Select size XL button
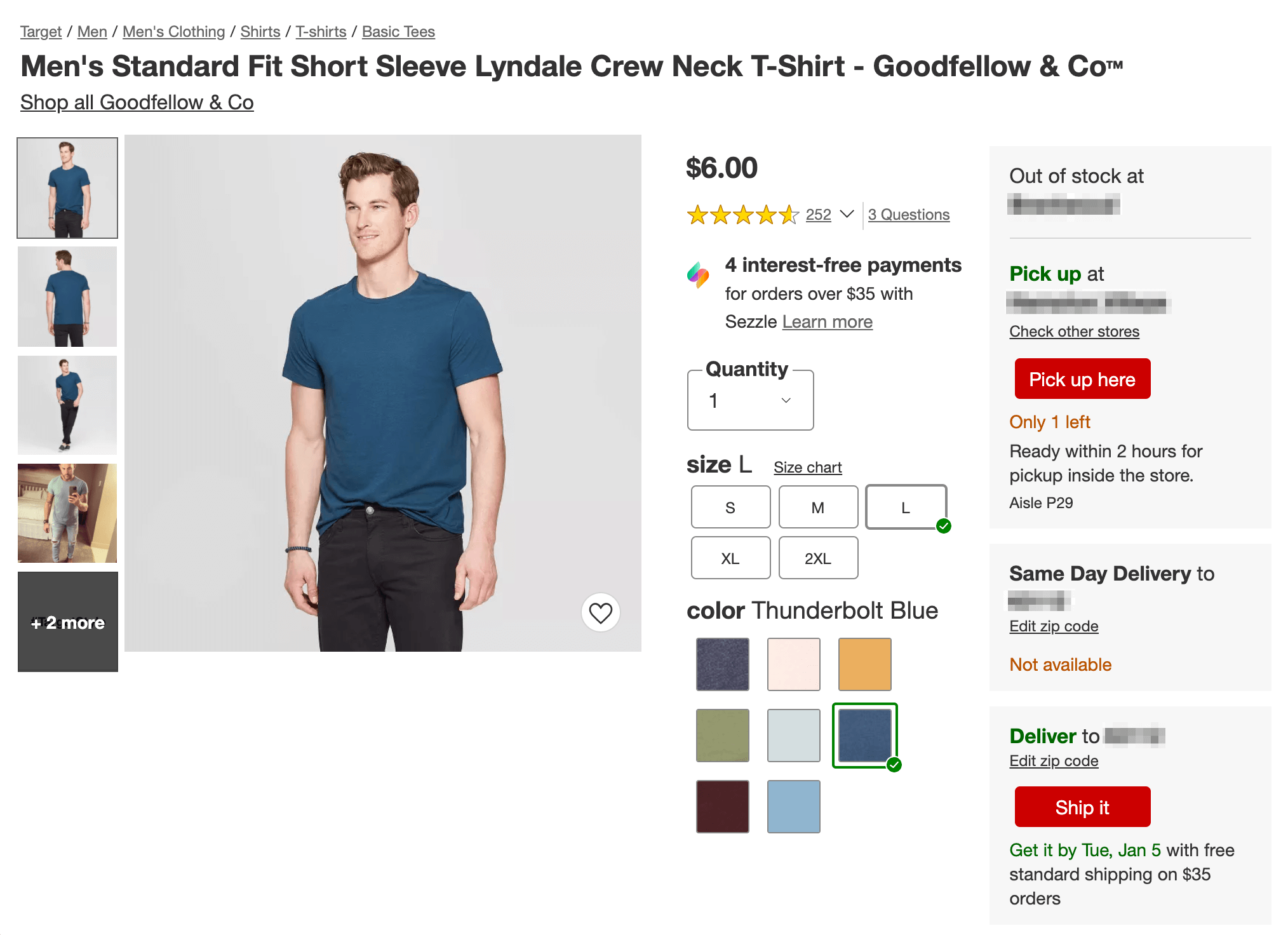 pos(730,557)
